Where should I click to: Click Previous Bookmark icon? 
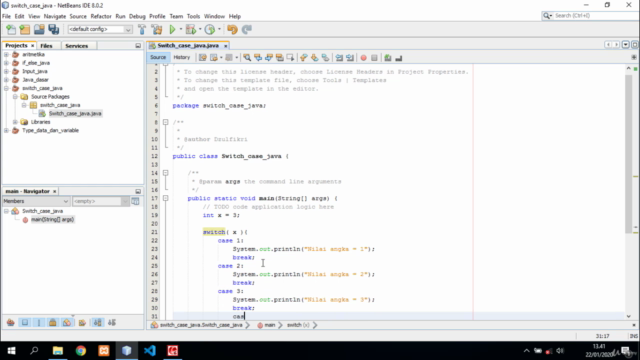[x=304, y=58]
